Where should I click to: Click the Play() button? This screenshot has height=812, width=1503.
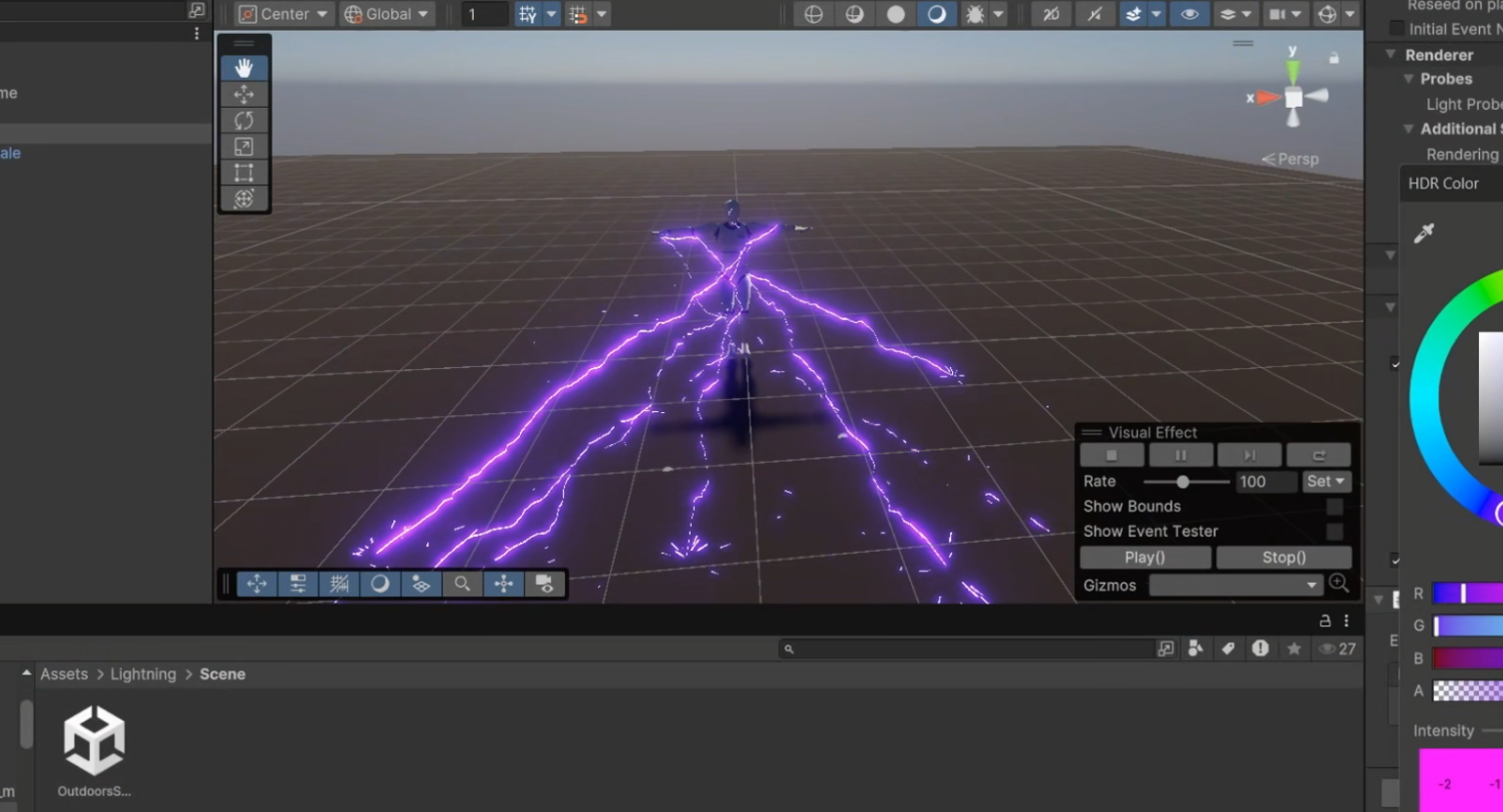pyautogui.click(x=1145, y=558)
